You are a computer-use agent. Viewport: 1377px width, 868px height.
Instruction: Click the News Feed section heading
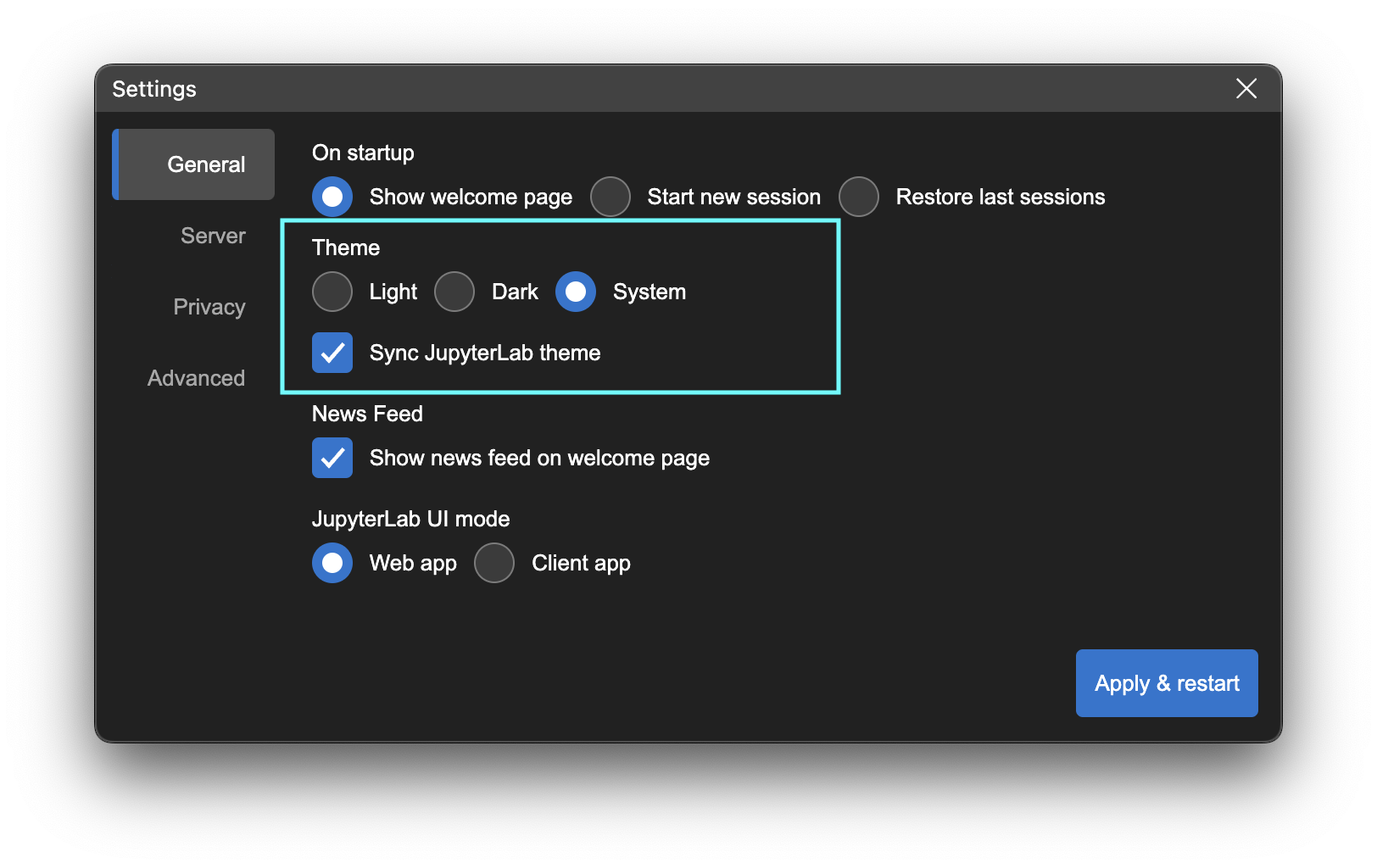(367, 414)
